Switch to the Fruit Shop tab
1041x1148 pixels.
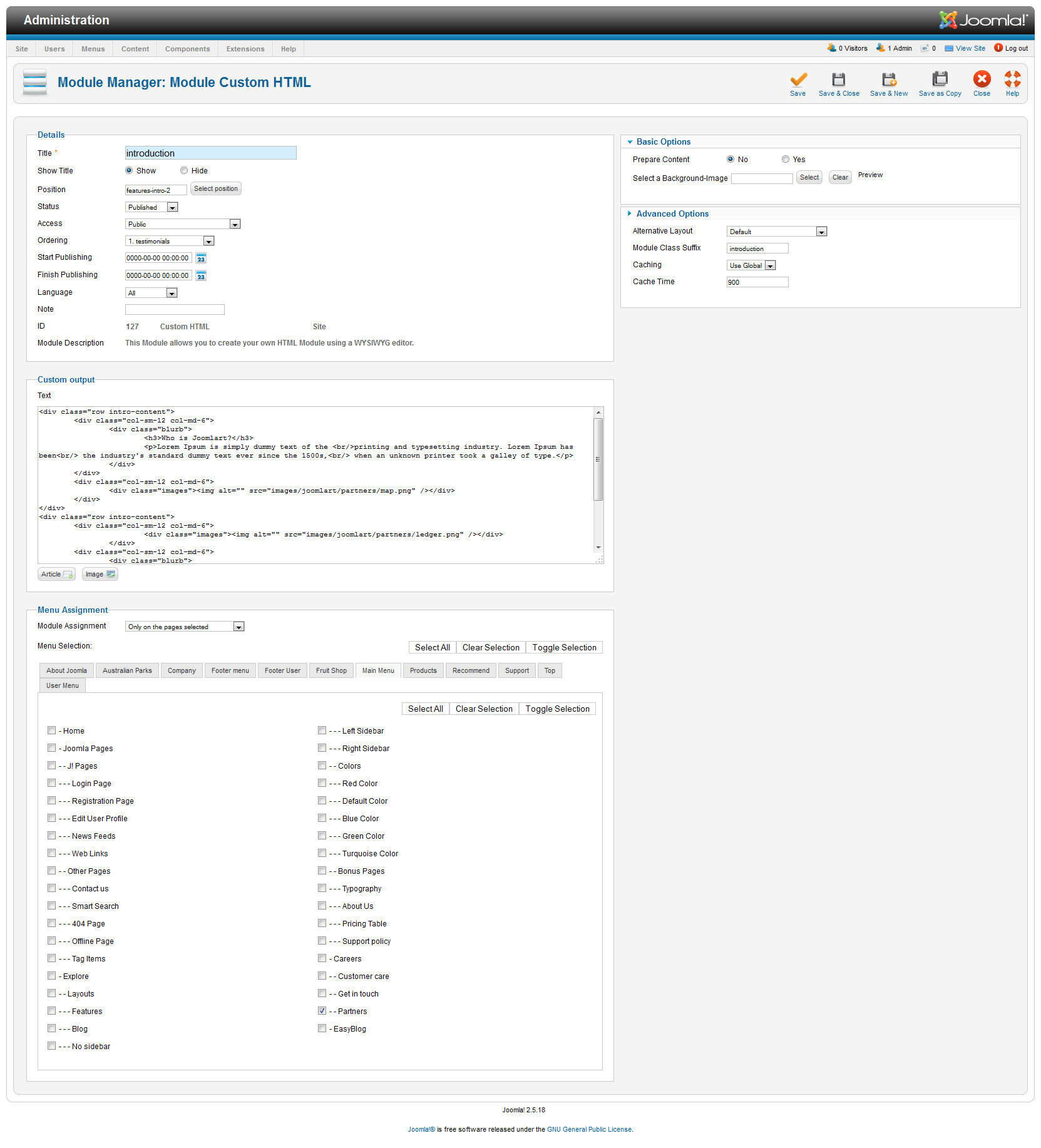click(x=331, y=670)
